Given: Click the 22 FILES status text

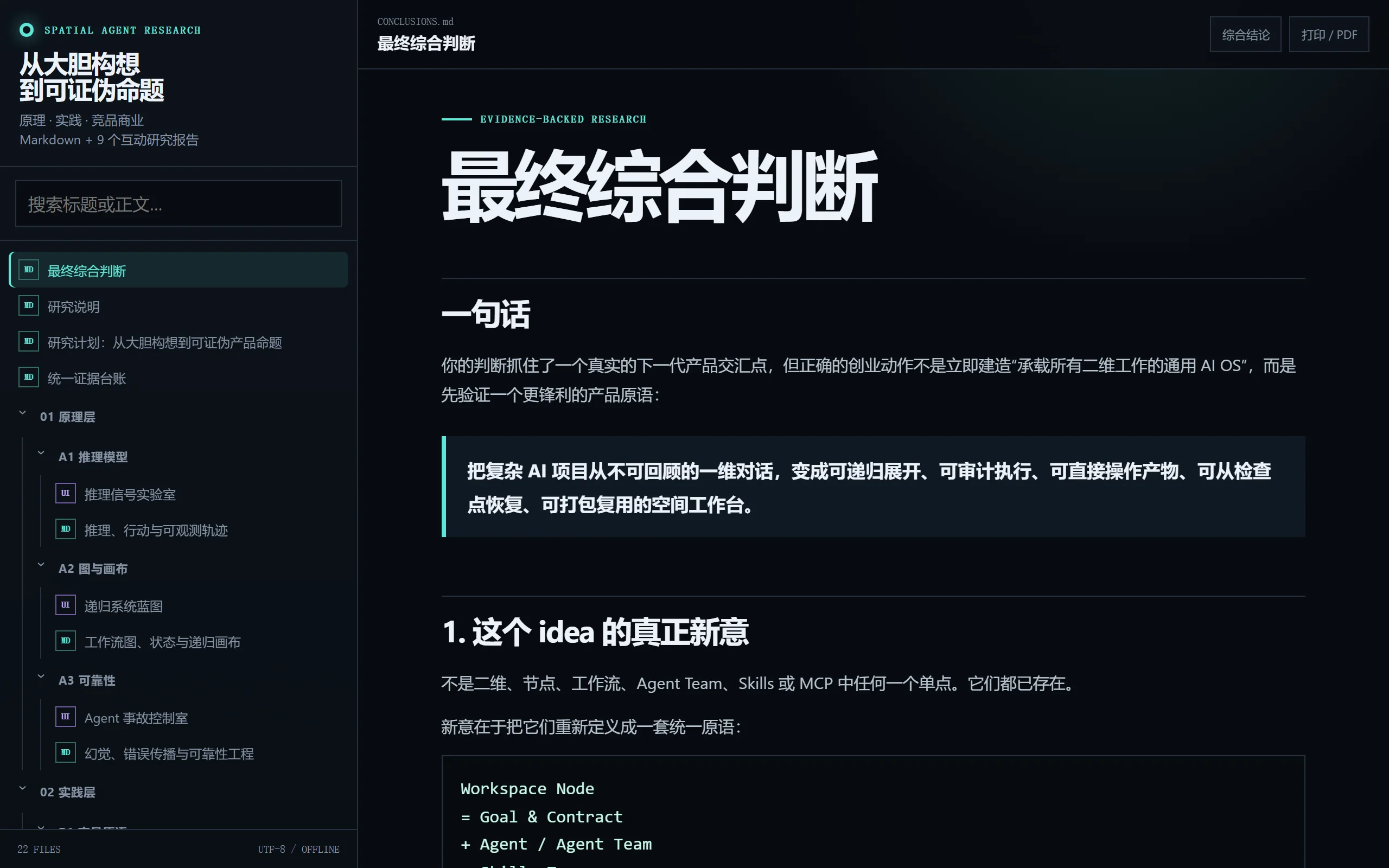Looking at the screenshot, I should 39,849.
